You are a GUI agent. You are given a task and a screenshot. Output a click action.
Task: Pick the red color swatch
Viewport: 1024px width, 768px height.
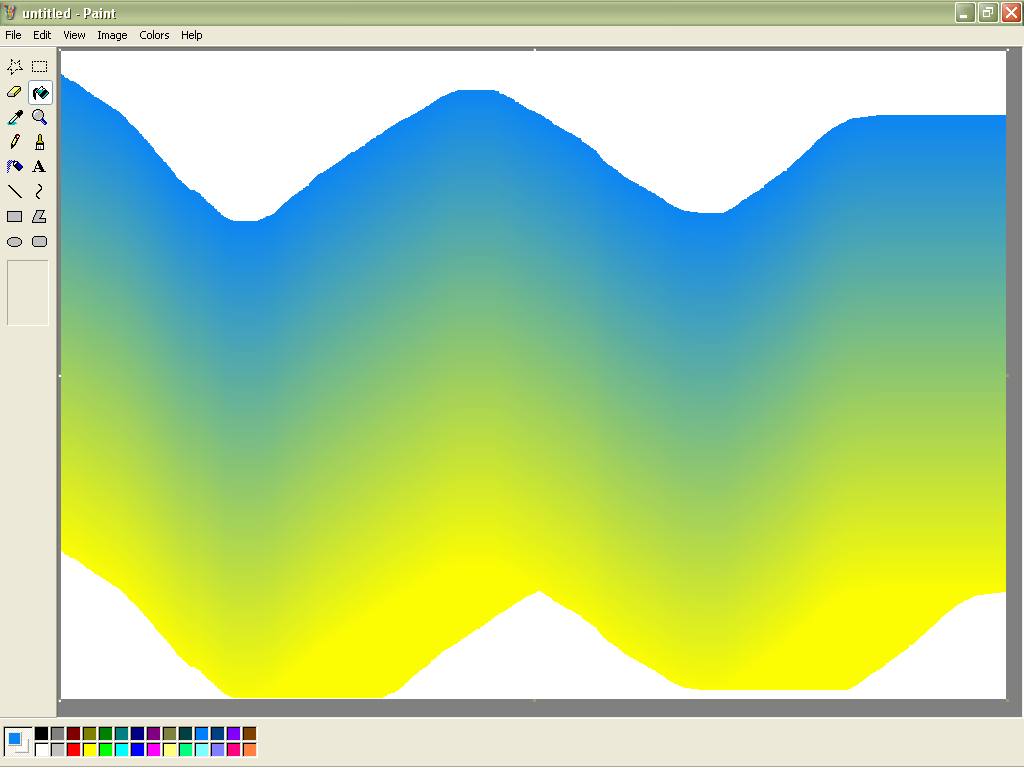[73, 750]
